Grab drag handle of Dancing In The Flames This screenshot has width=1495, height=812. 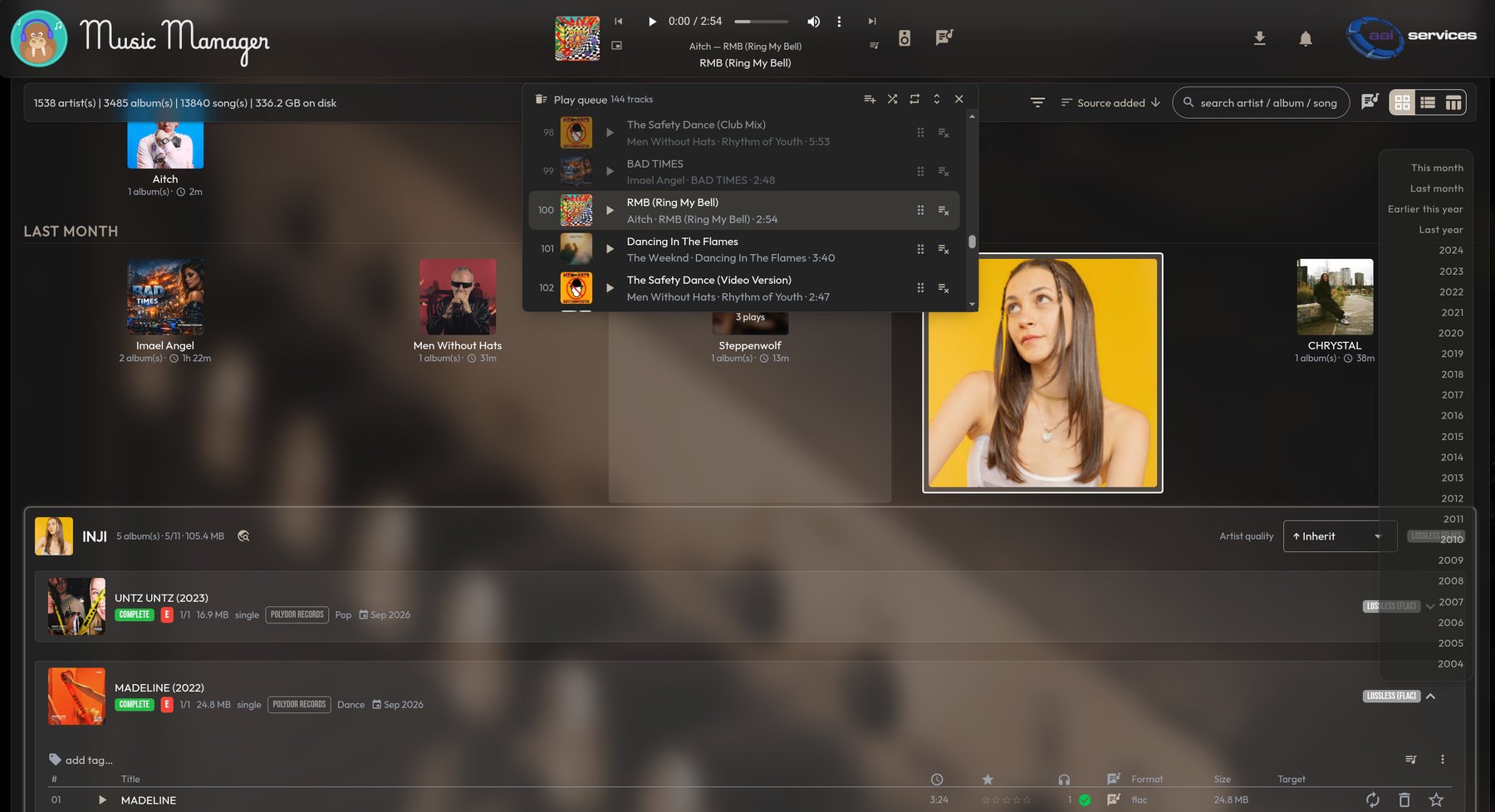point(920,249)
